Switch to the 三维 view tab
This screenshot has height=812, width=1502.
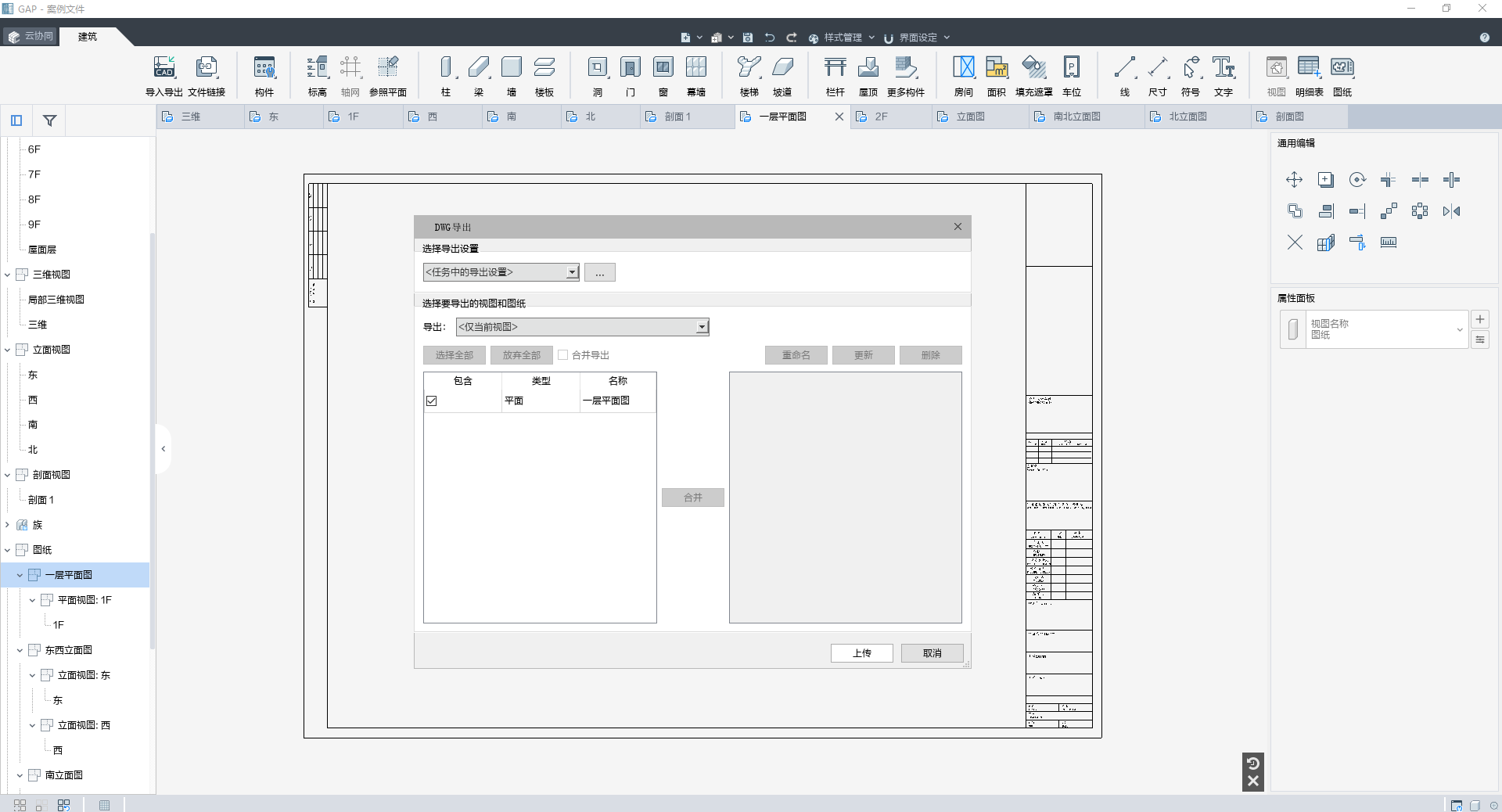199,117
